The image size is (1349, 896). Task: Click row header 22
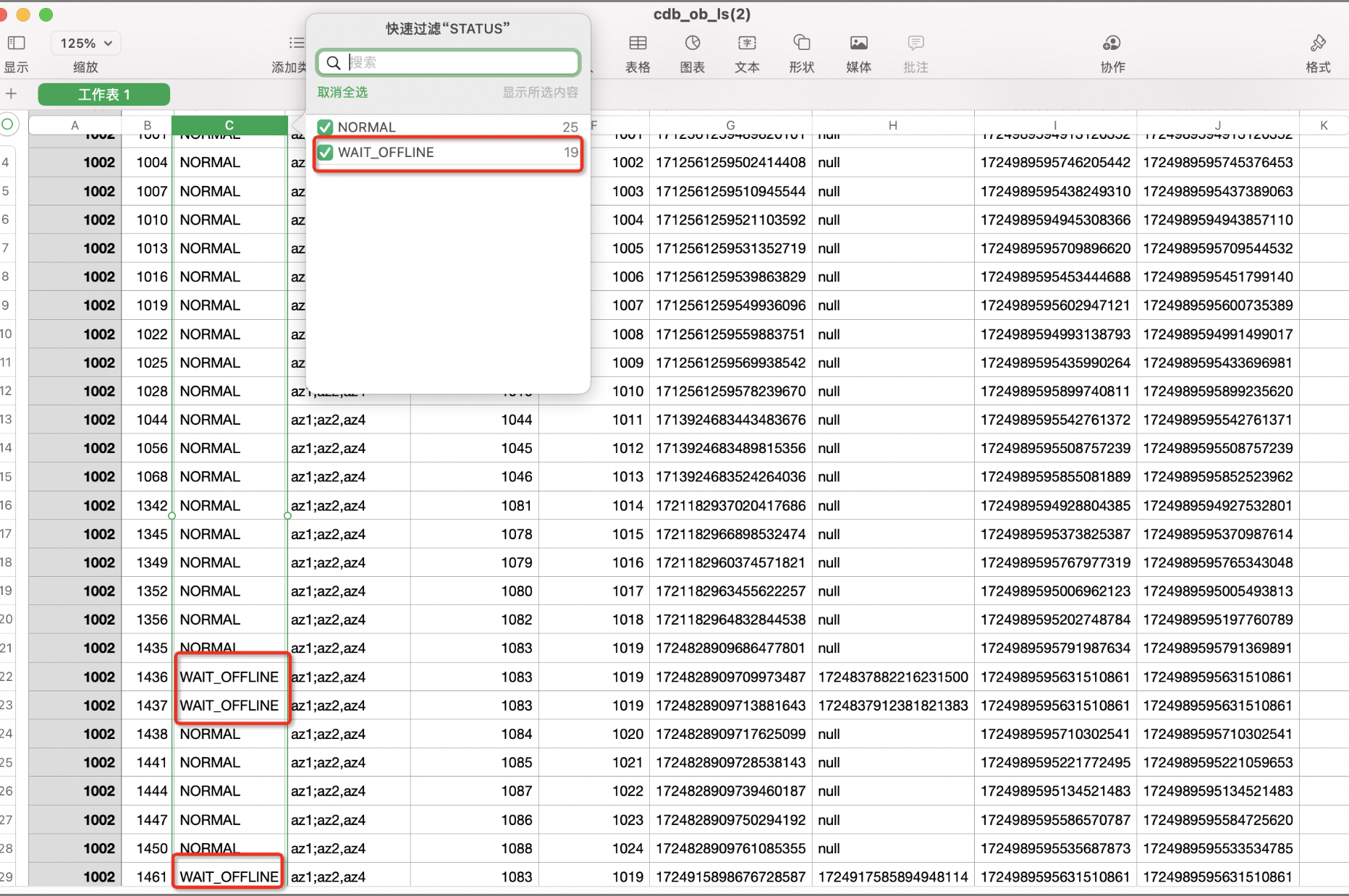tap(7, 677)
